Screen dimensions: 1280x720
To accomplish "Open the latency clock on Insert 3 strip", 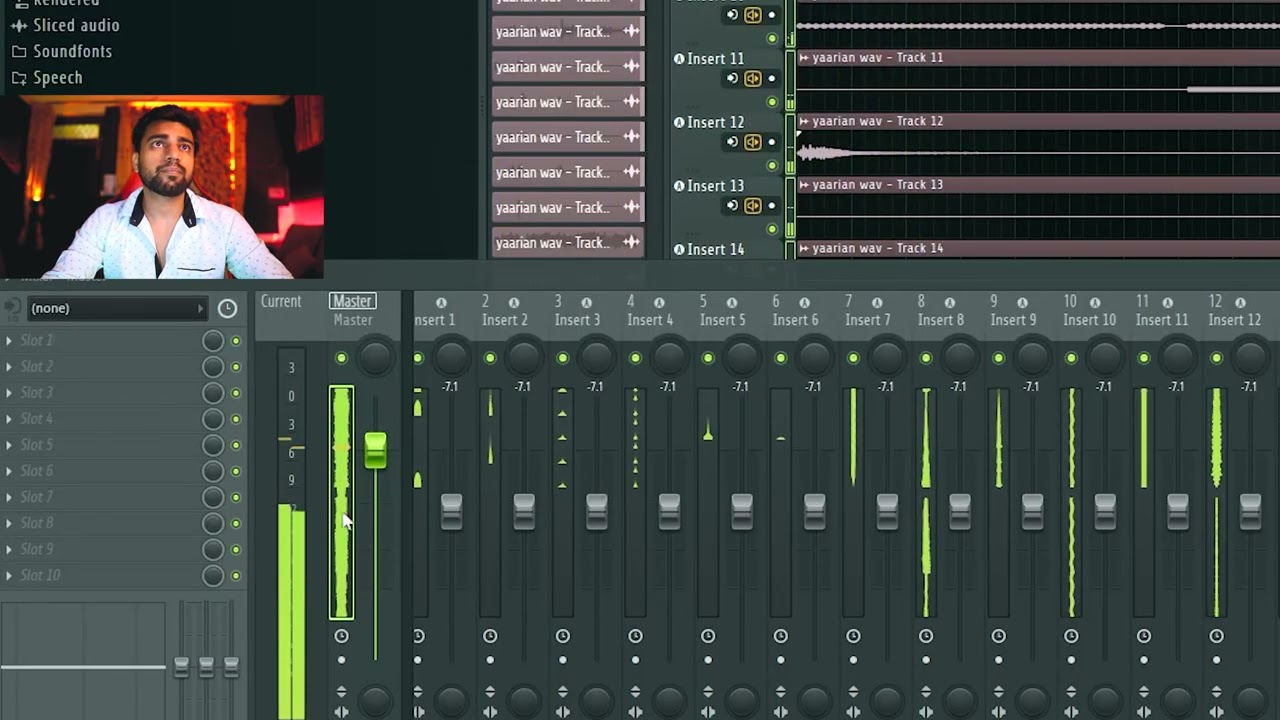I will [563, 636].
